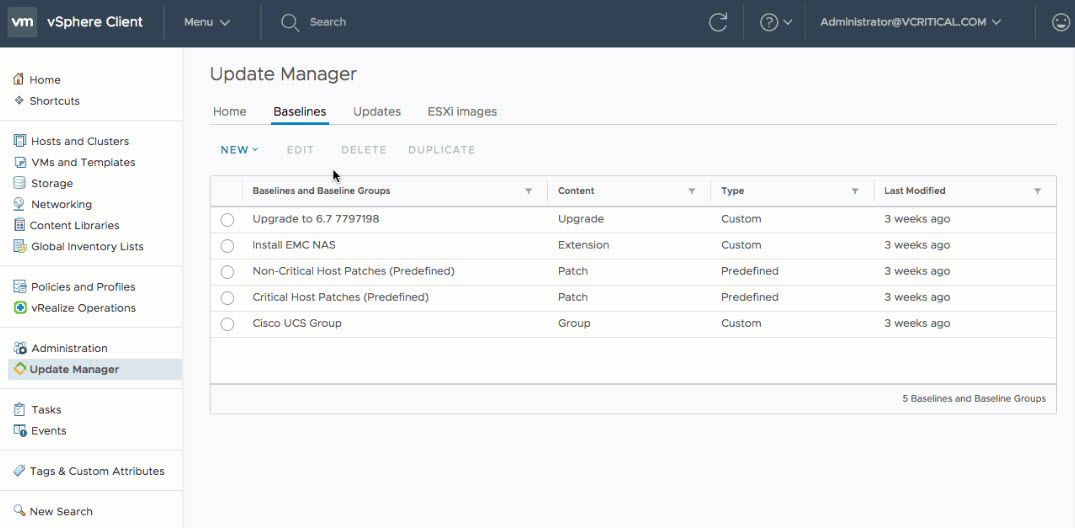1075x528 pixels.
Task: Click the Update Manager sidebar icon
Action: point(20,369)
